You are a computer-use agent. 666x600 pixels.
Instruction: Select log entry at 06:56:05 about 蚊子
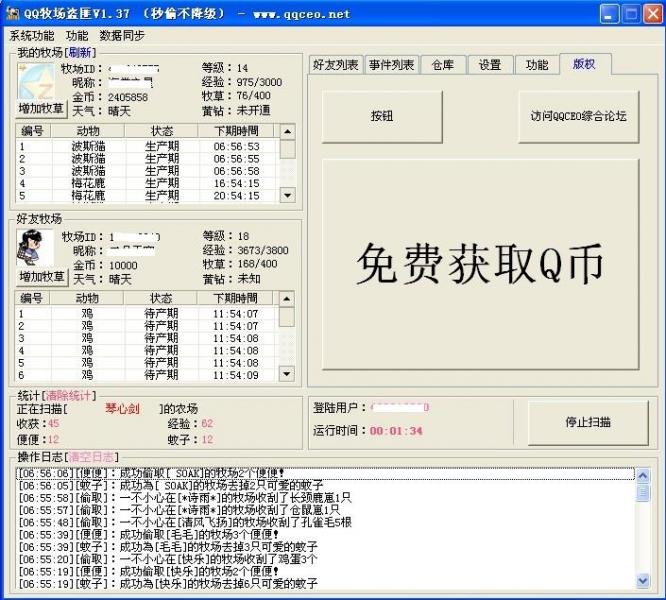coord(326,485)
